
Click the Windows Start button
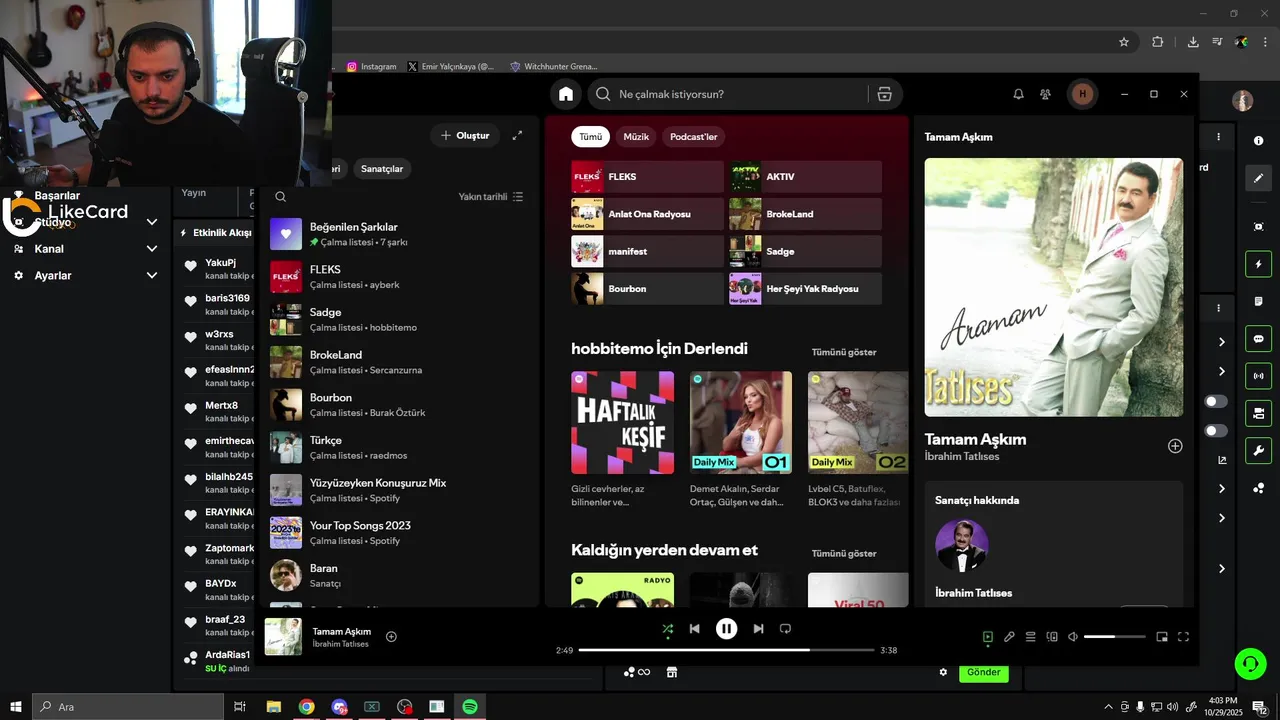(x=15, y=707)
